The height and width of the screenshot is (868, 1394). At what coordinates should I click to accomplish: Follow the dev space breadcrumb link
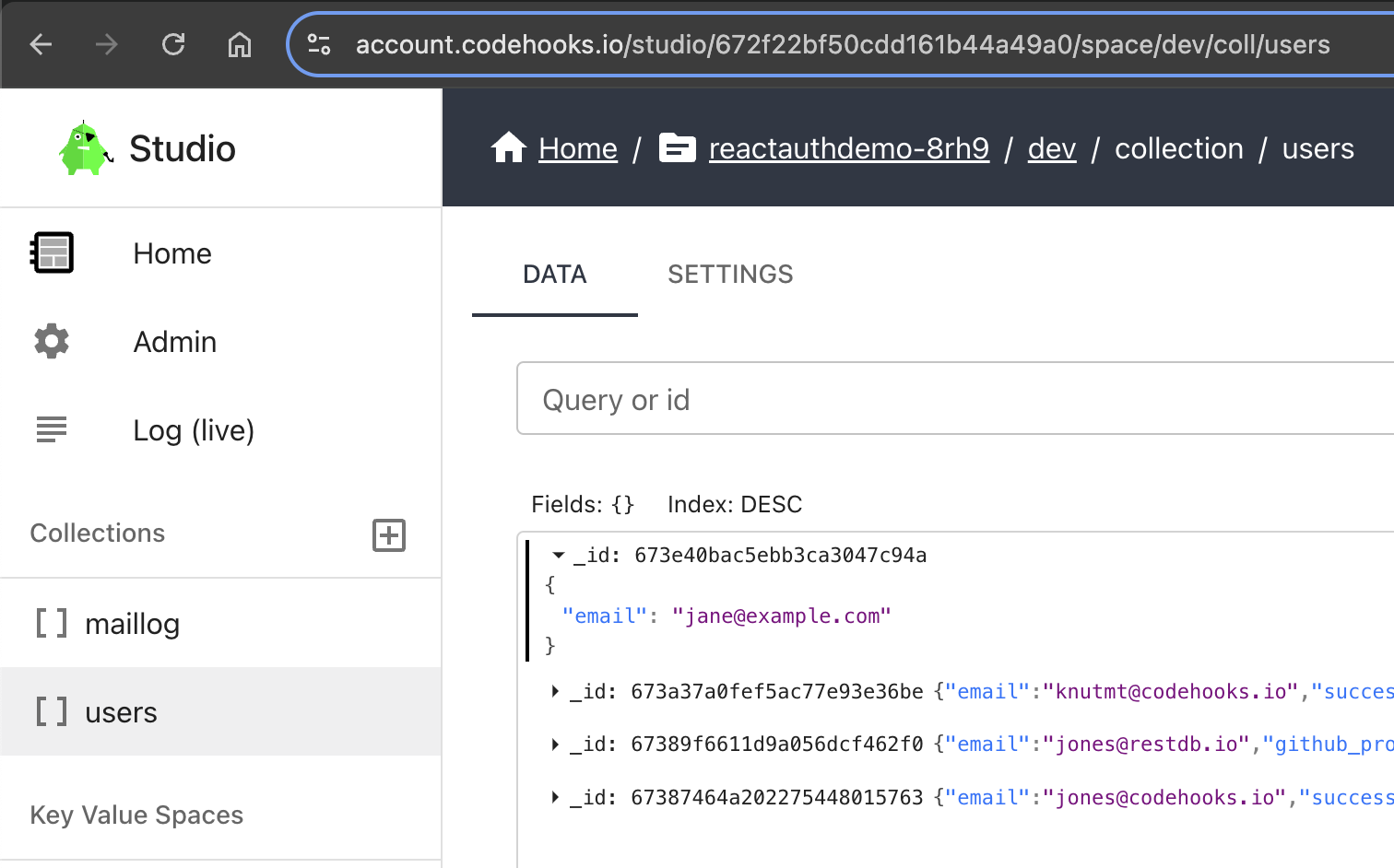[x=1051, y=148]
